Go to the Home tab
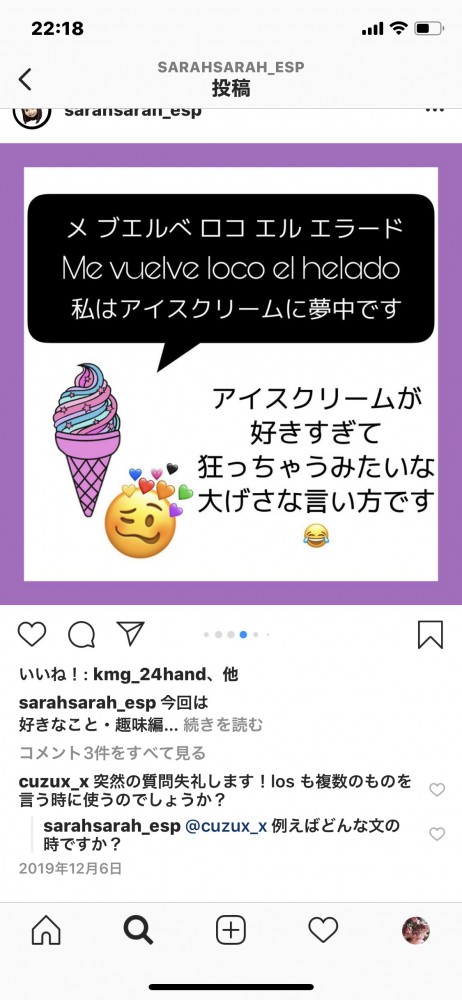Screen dimensions: 462x1000 click(x=46, y=930)
